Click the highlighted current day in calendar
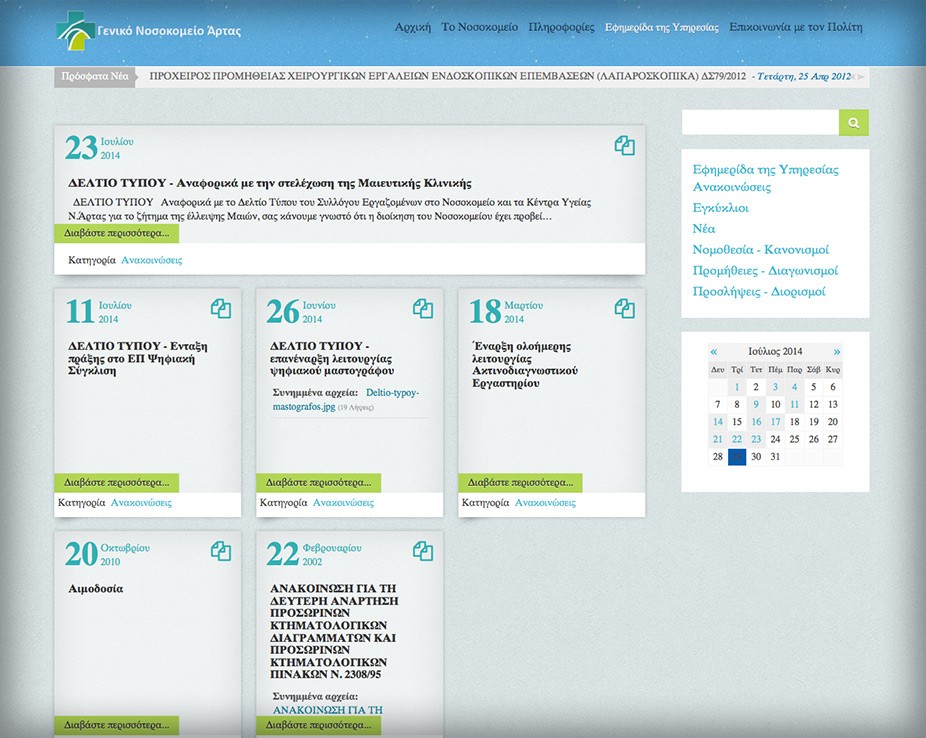Image resolution: width=926 pixels, height=738 pixels. click(736, 456)
